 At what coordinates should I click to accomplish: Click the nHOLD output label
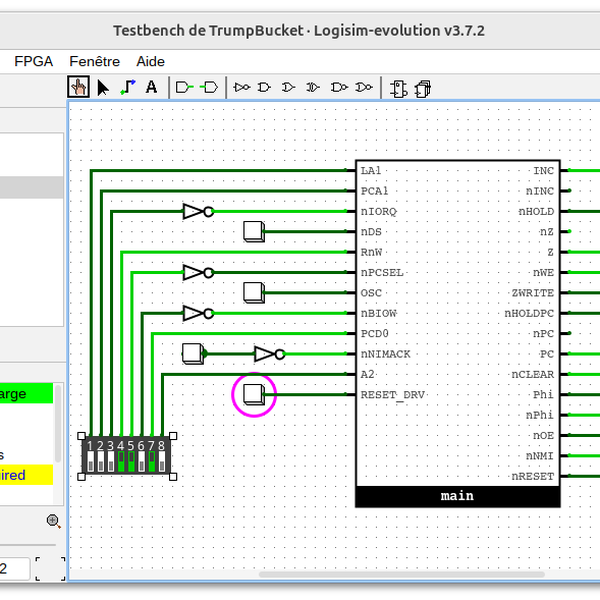point(536,211)
